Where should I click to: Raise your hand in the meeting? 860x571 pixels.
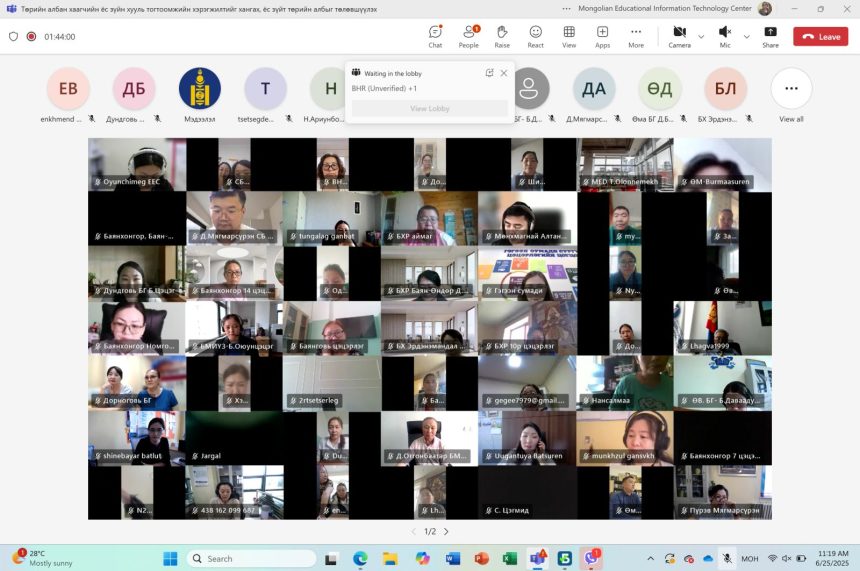click(502, 36)
